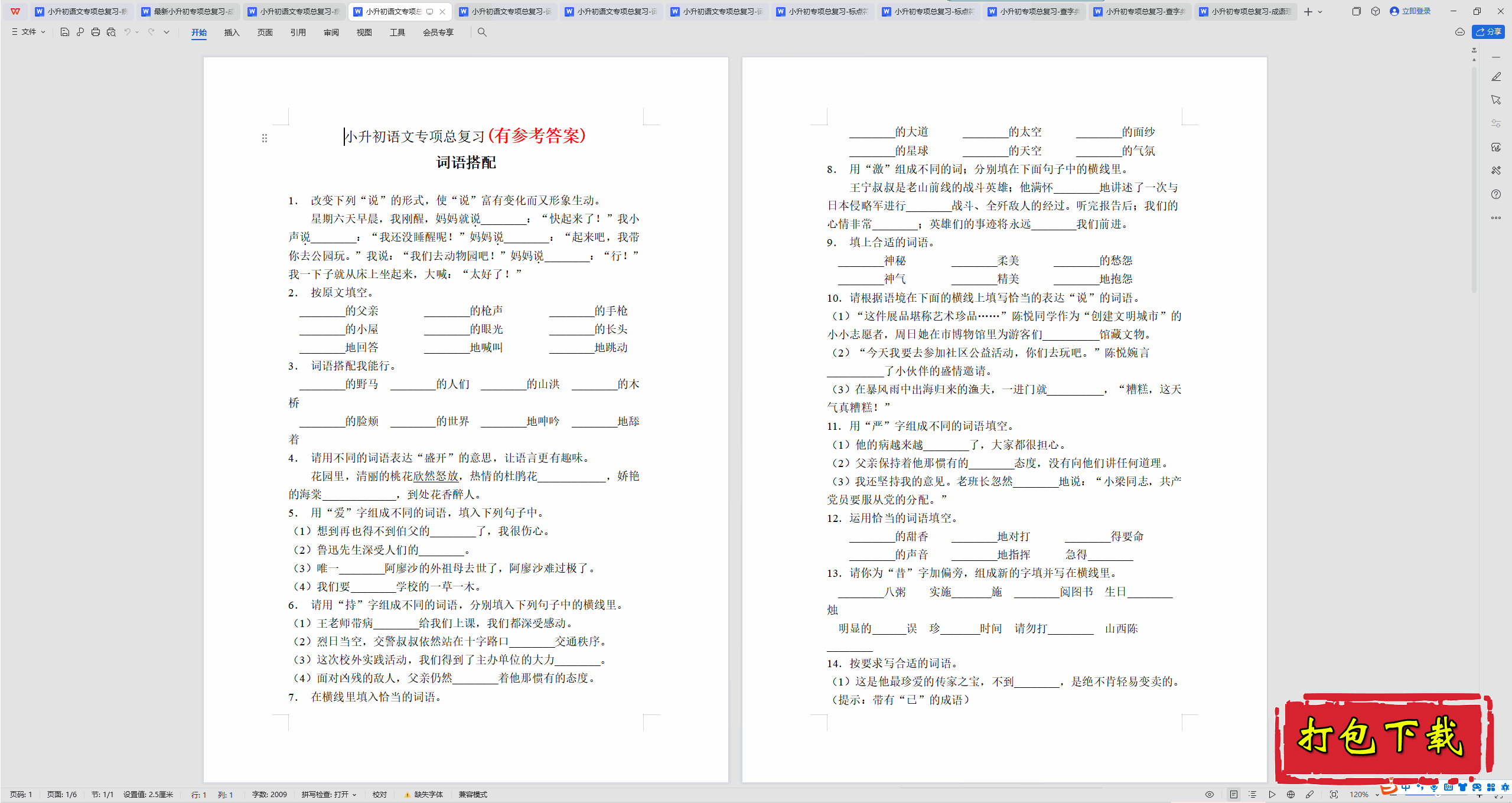Screen dimensions: 1512x803
Task: Click the highlighter pen icon in status bar
Action: click(x=1309, y=795)
